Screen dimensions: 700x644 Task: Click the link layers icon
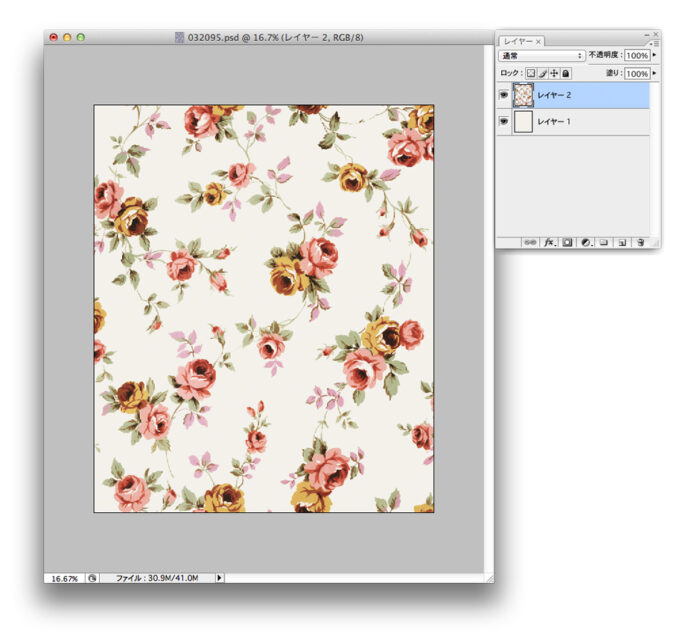[x=532, y=242]
